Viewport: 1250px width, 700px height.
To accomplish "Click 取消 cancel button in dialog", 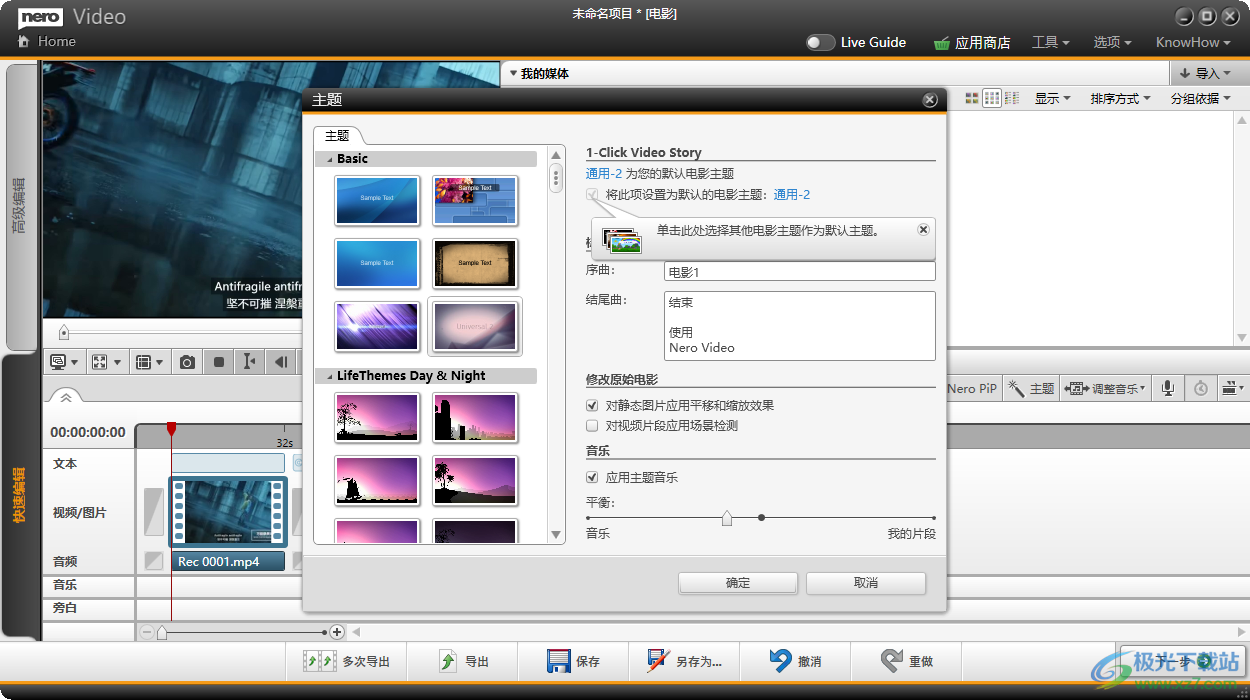I will click(x=866, y=583).
